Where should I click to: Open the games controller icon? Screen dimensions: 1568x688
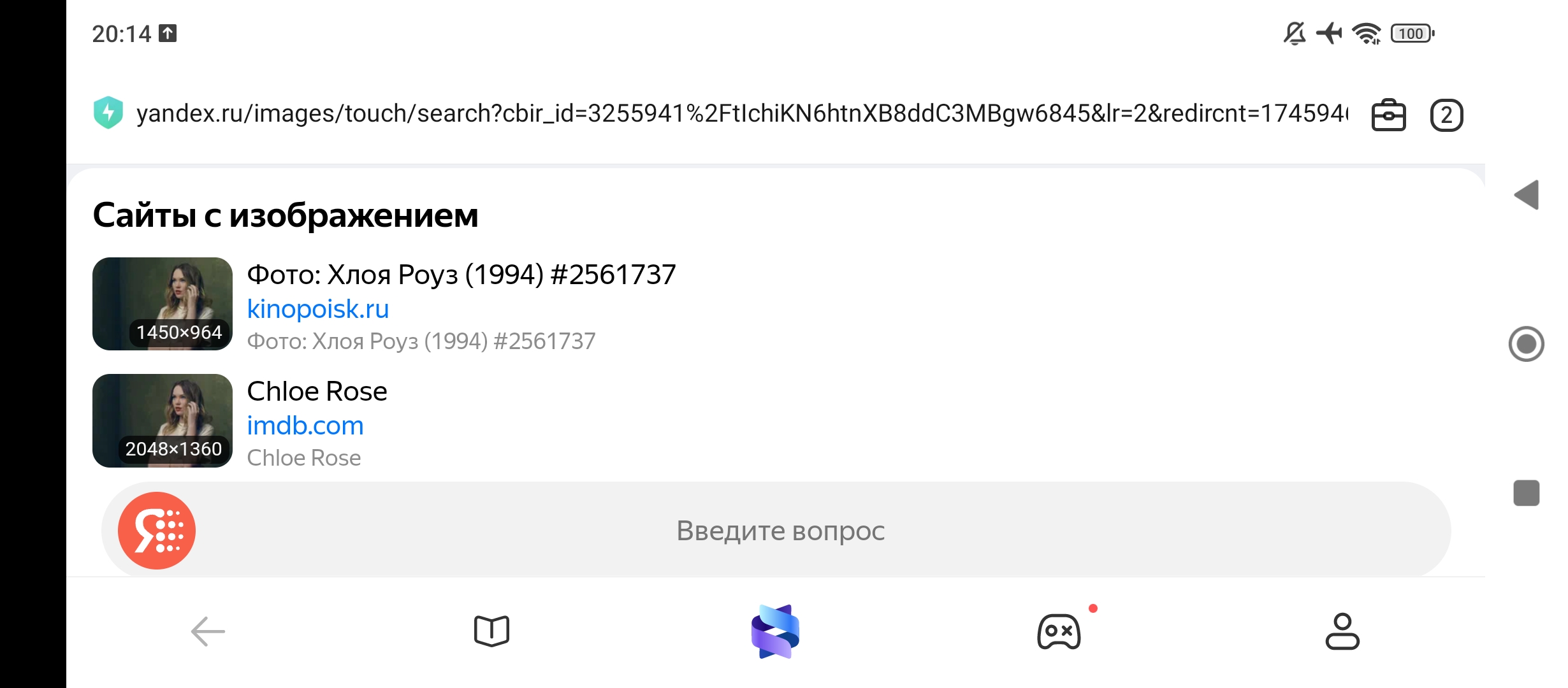tap(1059, 631)
